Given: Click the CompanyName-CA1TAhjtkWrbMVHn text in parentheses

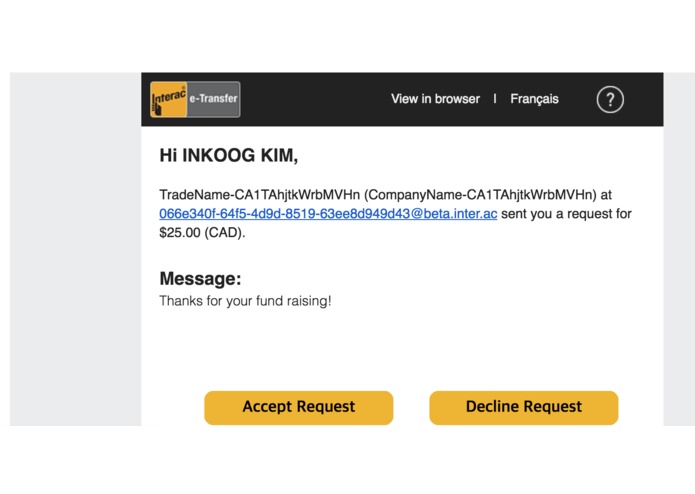Looking at the screenshot, I should pos(480,195).
